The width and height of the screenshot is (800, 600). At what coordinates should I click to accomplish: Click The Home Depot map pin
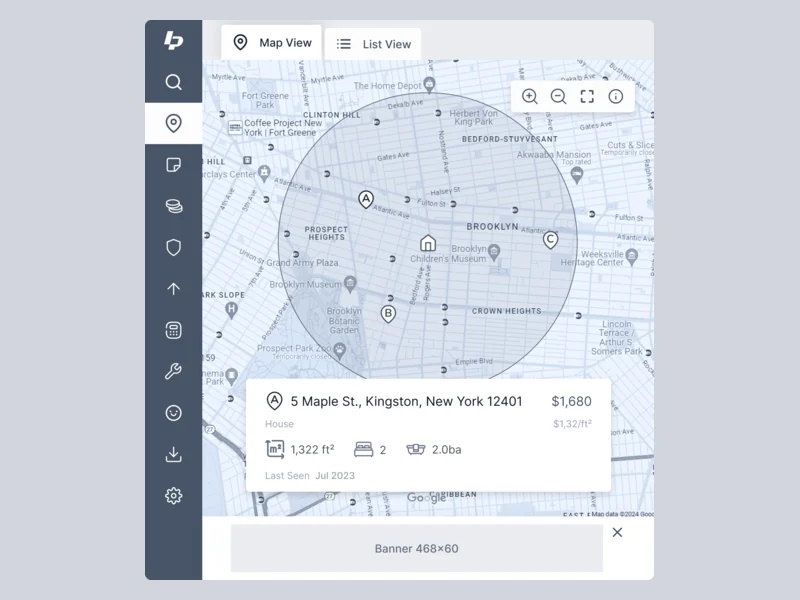(430, 85)
